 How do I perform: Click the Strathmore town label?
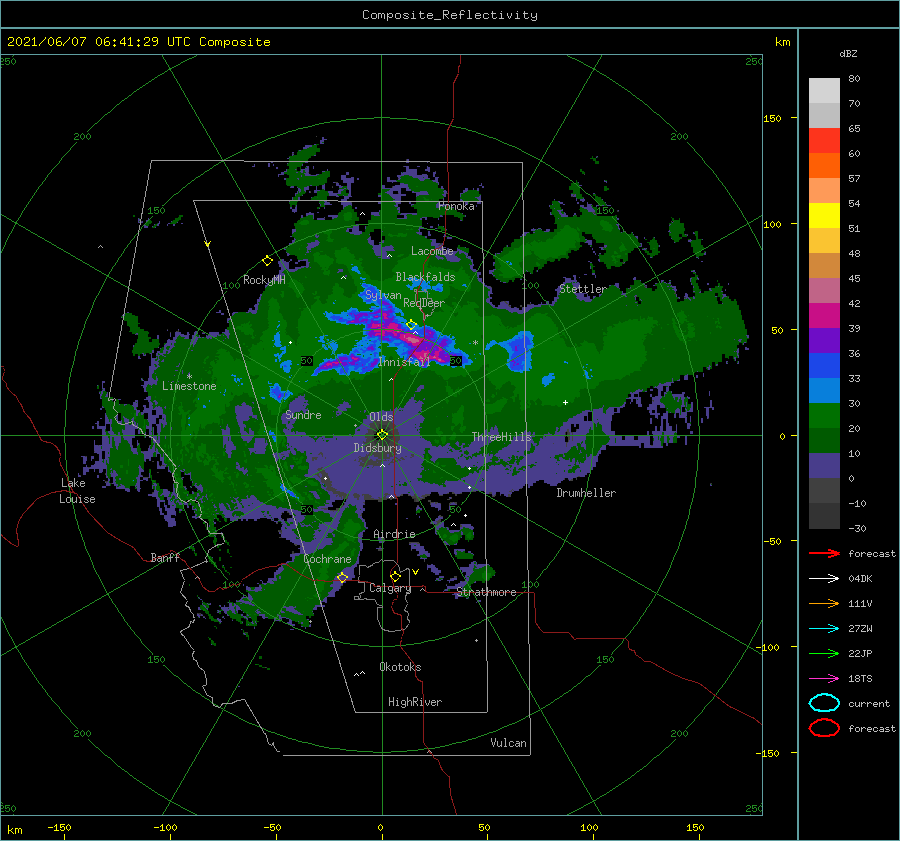486,592
